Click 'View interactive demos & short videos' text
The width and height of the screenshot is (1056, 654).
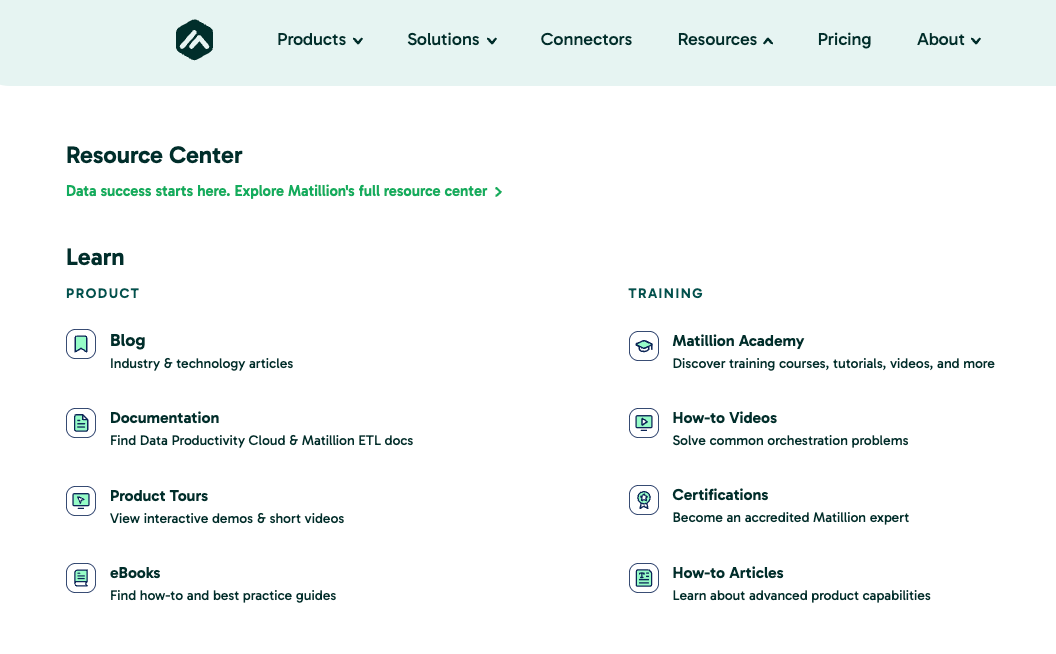point(227,519)
